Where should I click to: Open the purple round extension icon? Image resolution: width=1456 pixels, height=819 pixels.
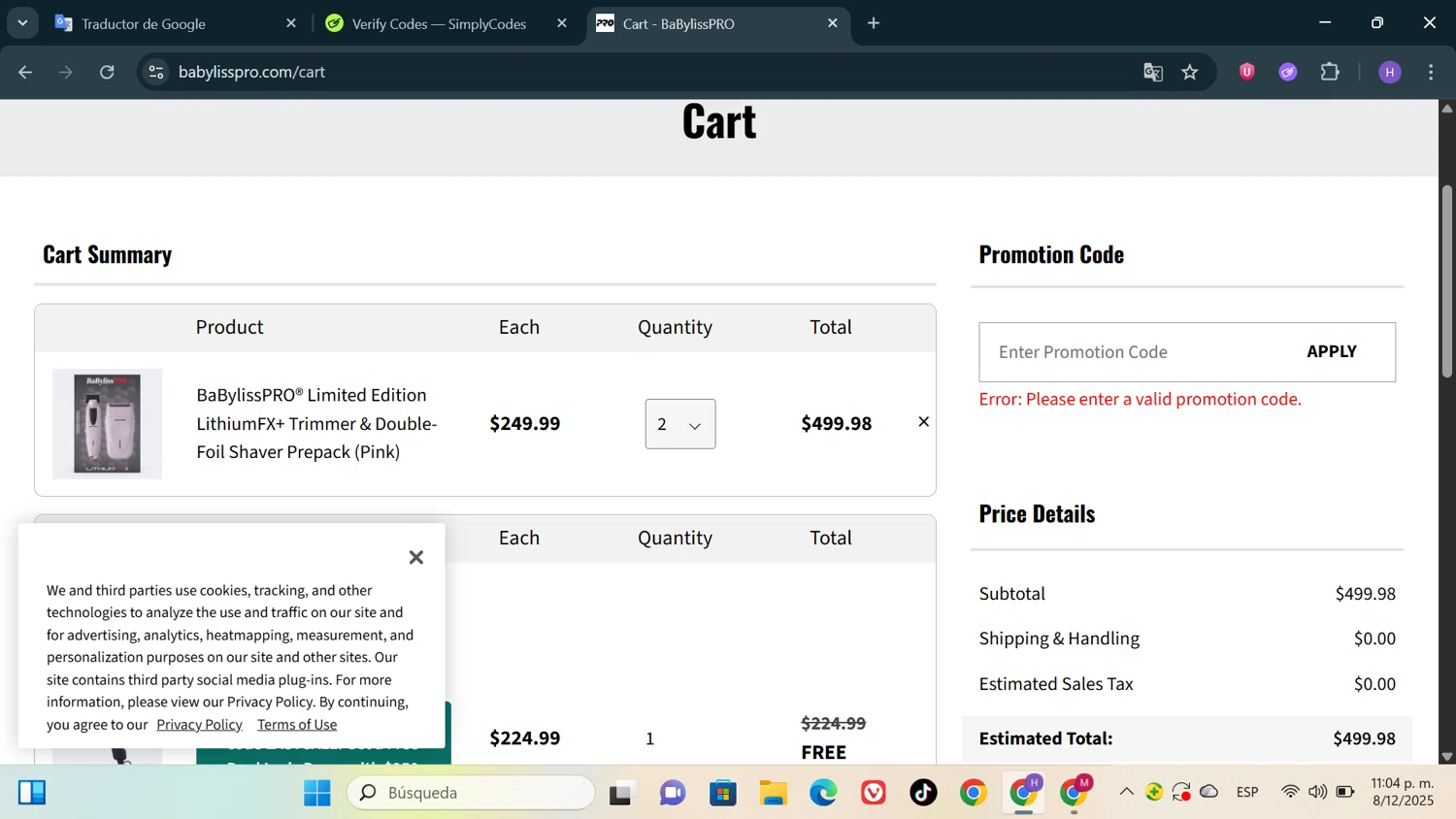(x=1288, y=72)
